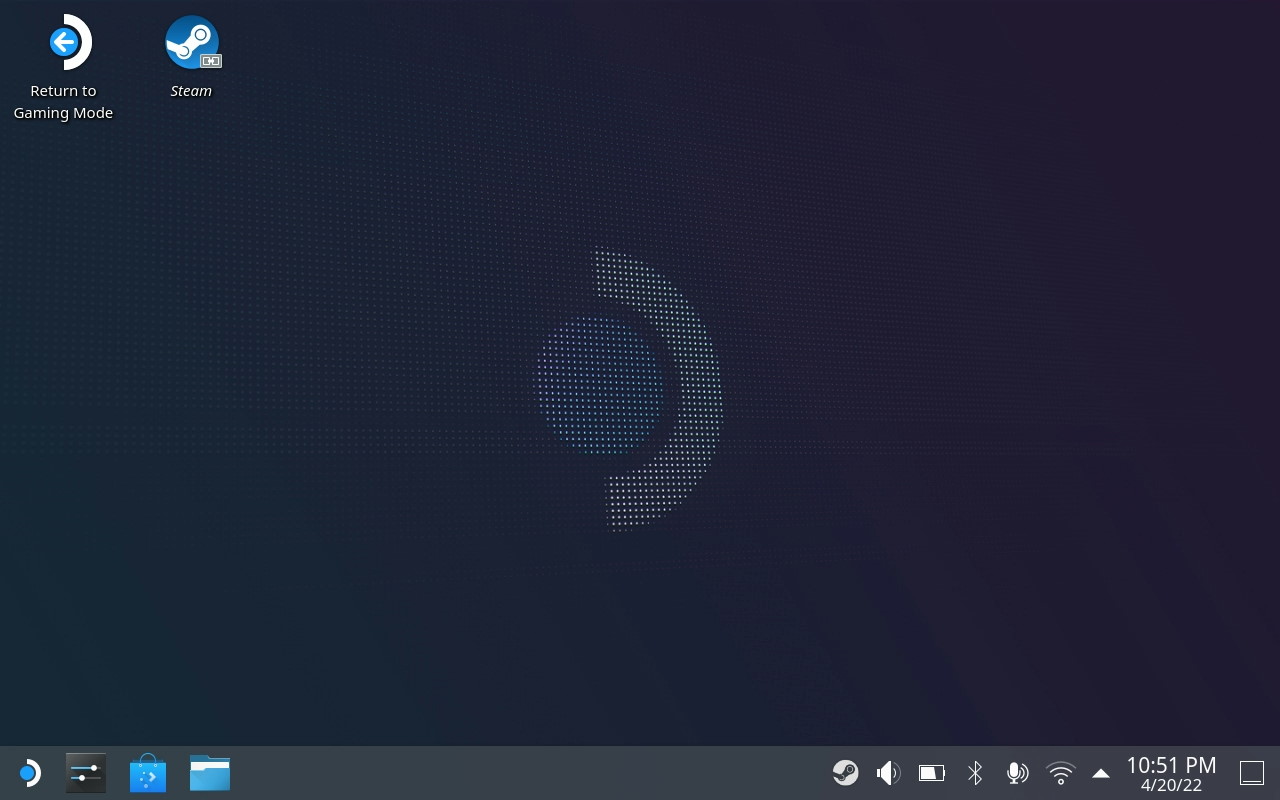Click the Show Desktop button at taskbar end
Image resolution: width=1280 pixels, height=800 pixels.
coord(1252,773)
